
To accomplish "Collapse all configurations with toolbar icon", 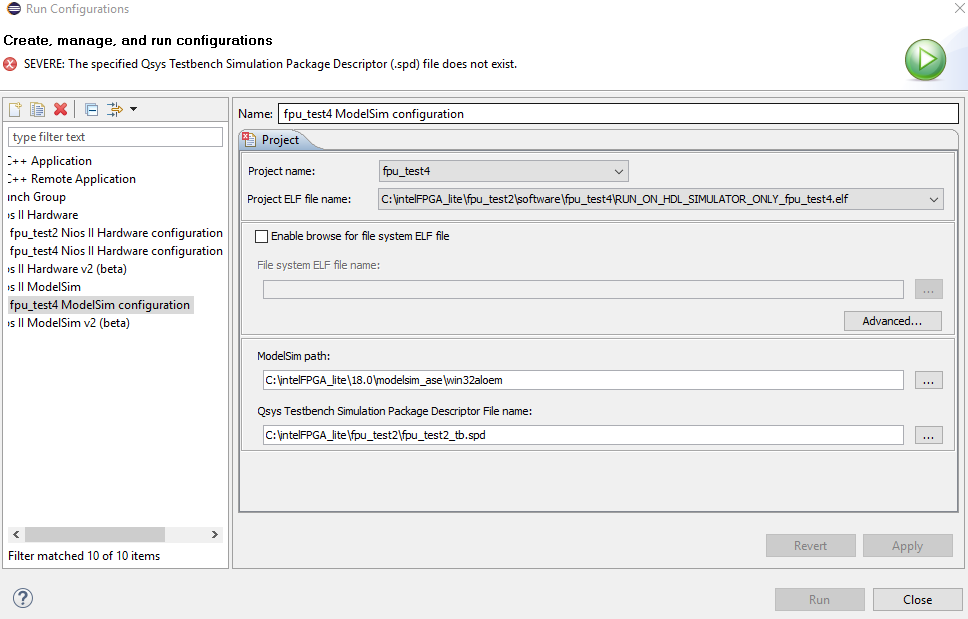I will [91, 109].
